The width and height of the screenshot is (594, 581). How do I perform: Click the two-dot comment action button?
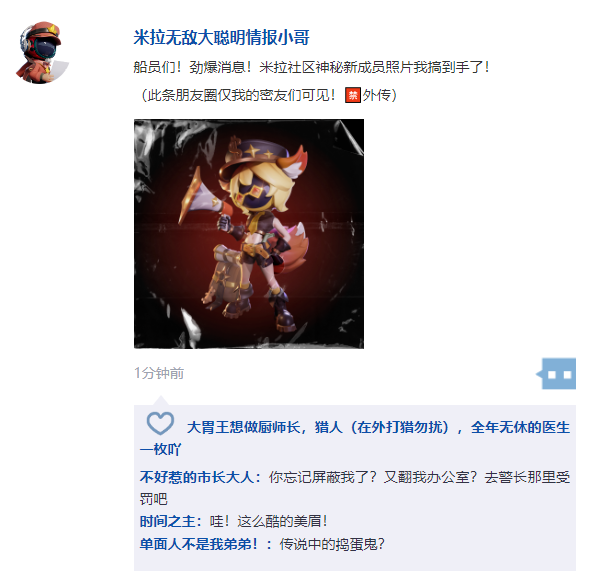click(x=558, y=374)
